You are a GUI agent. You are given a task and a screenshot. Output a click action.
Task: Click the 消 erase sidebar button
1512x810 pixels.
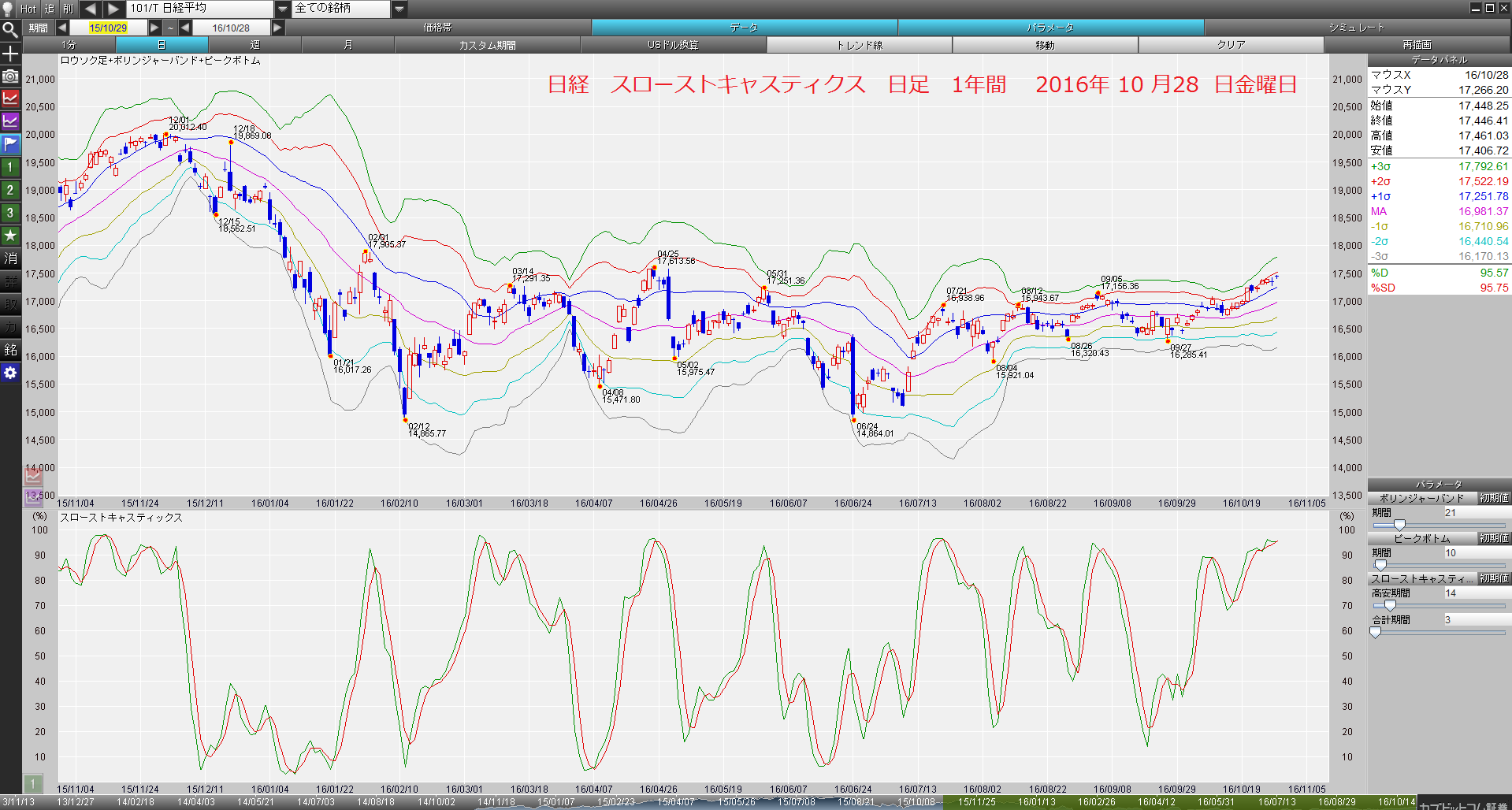[x=10, y=258]
